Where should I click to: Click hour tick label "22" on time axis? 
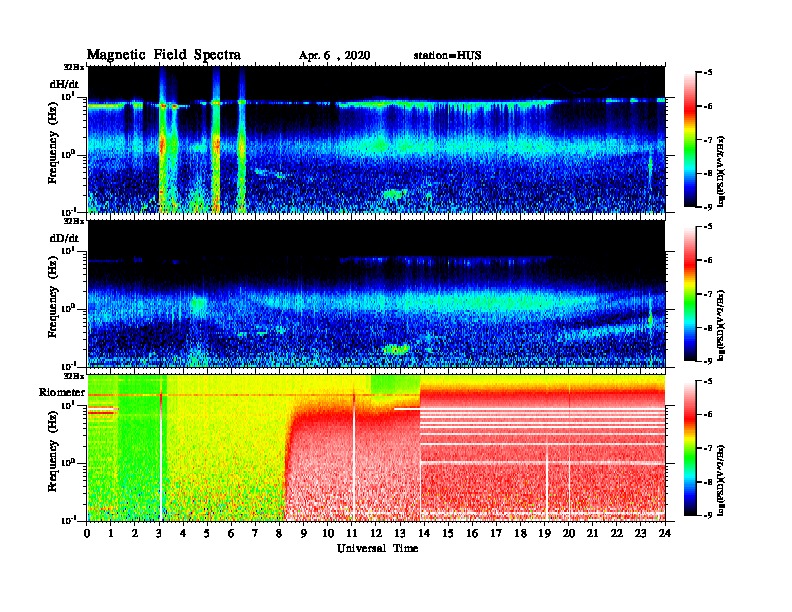click(x=617, y=533)
